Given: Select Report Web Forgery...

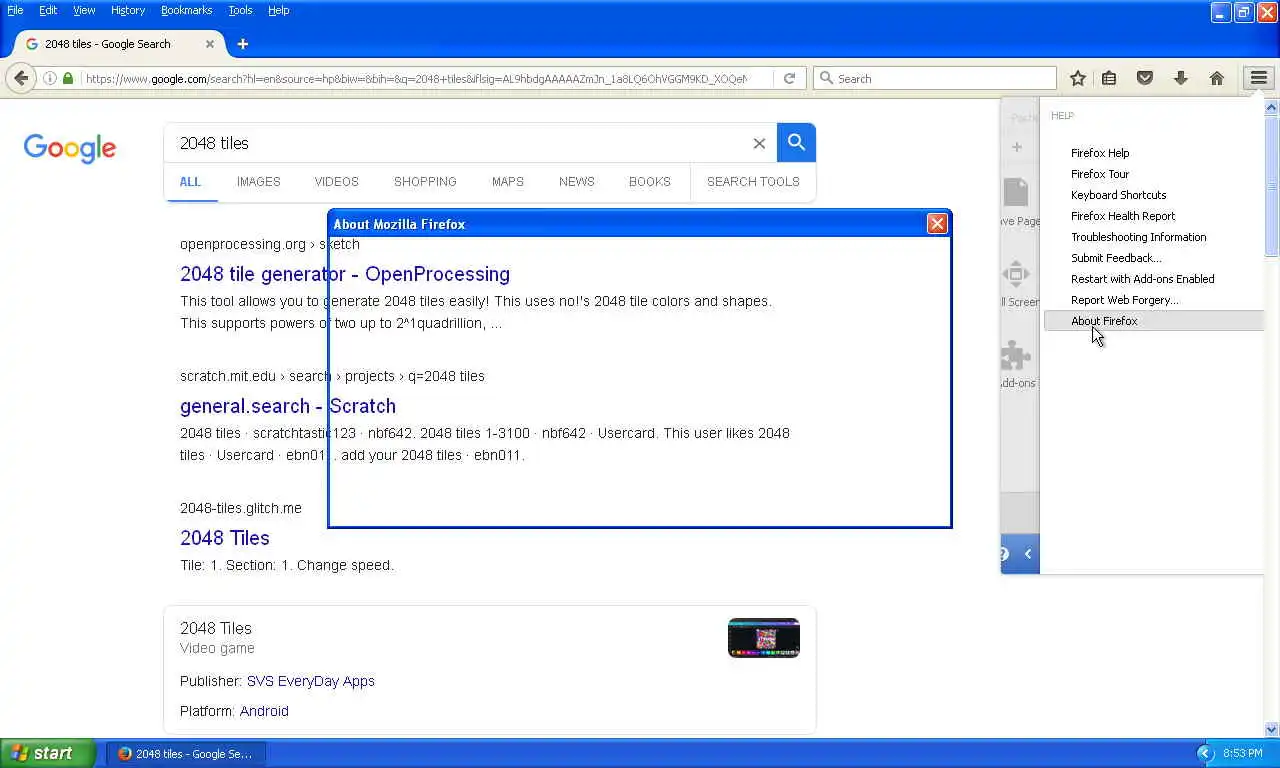Looking at the screenshot, I should (x=1154, y=300).
